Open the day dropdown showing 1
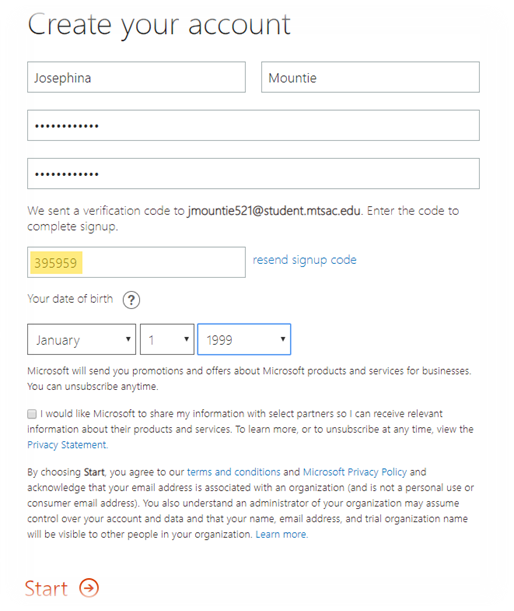Viewport: 514px width, 611px height. tap(167, 339)
